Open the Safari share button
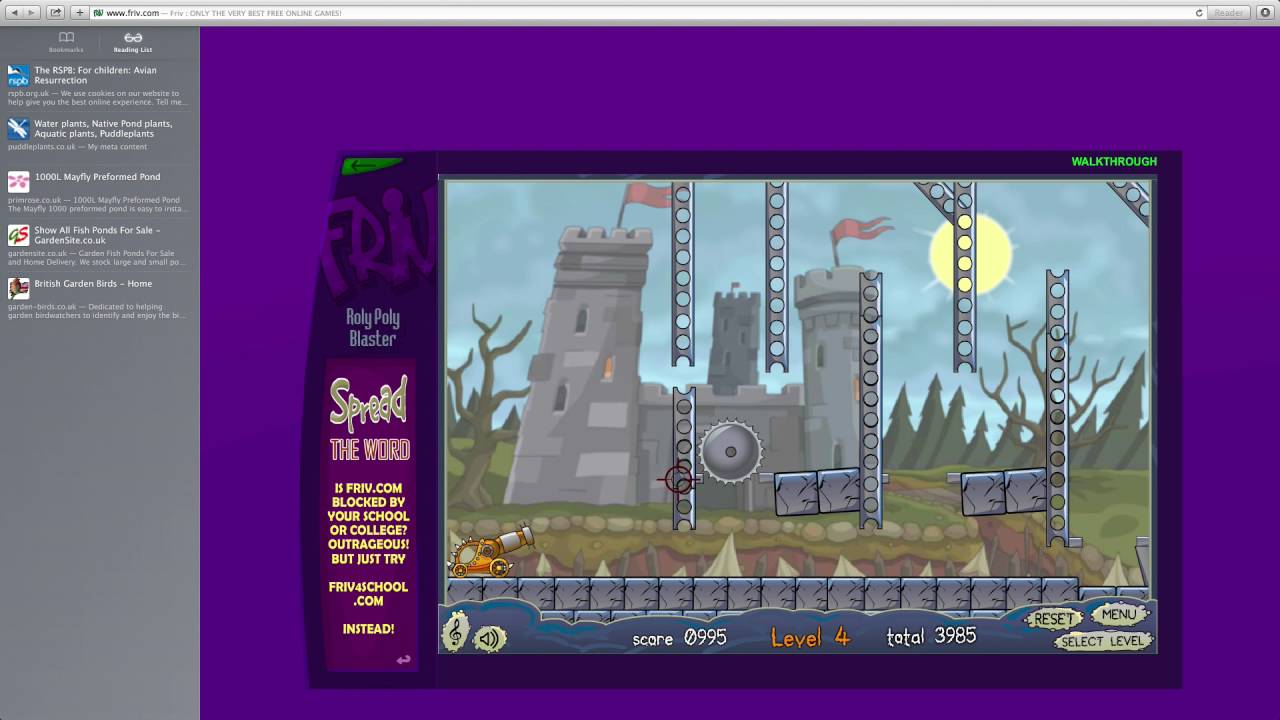 [56, 13]
